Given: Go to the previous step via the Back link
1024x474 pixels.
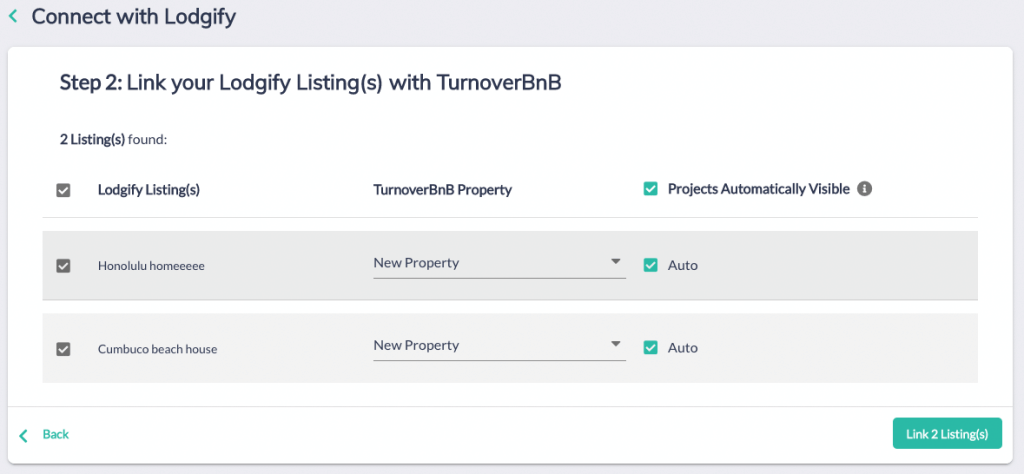Looking at the screenshot, I should click(56, 434).
